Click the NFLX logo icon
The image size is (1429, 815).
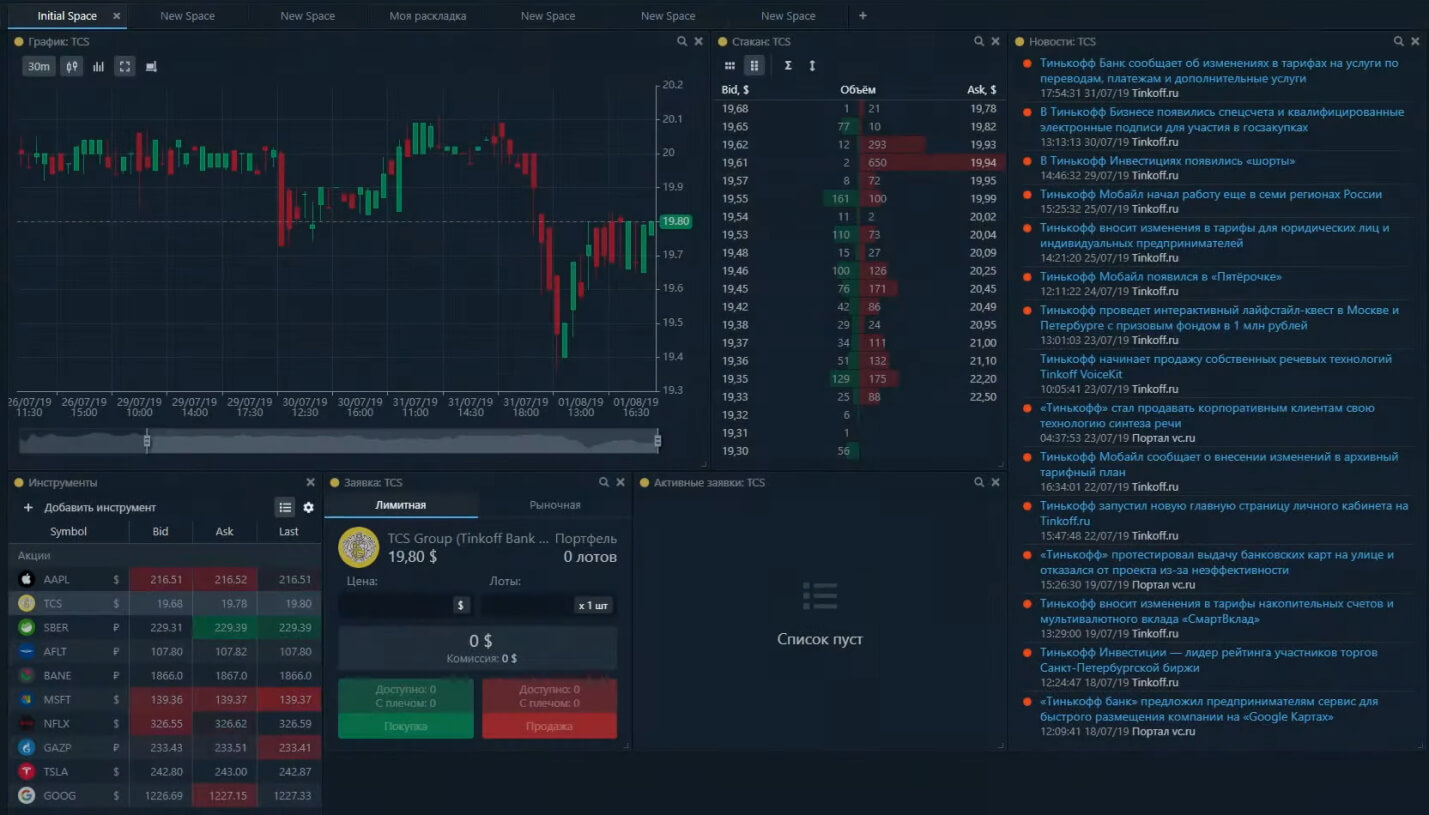(27, 723)
